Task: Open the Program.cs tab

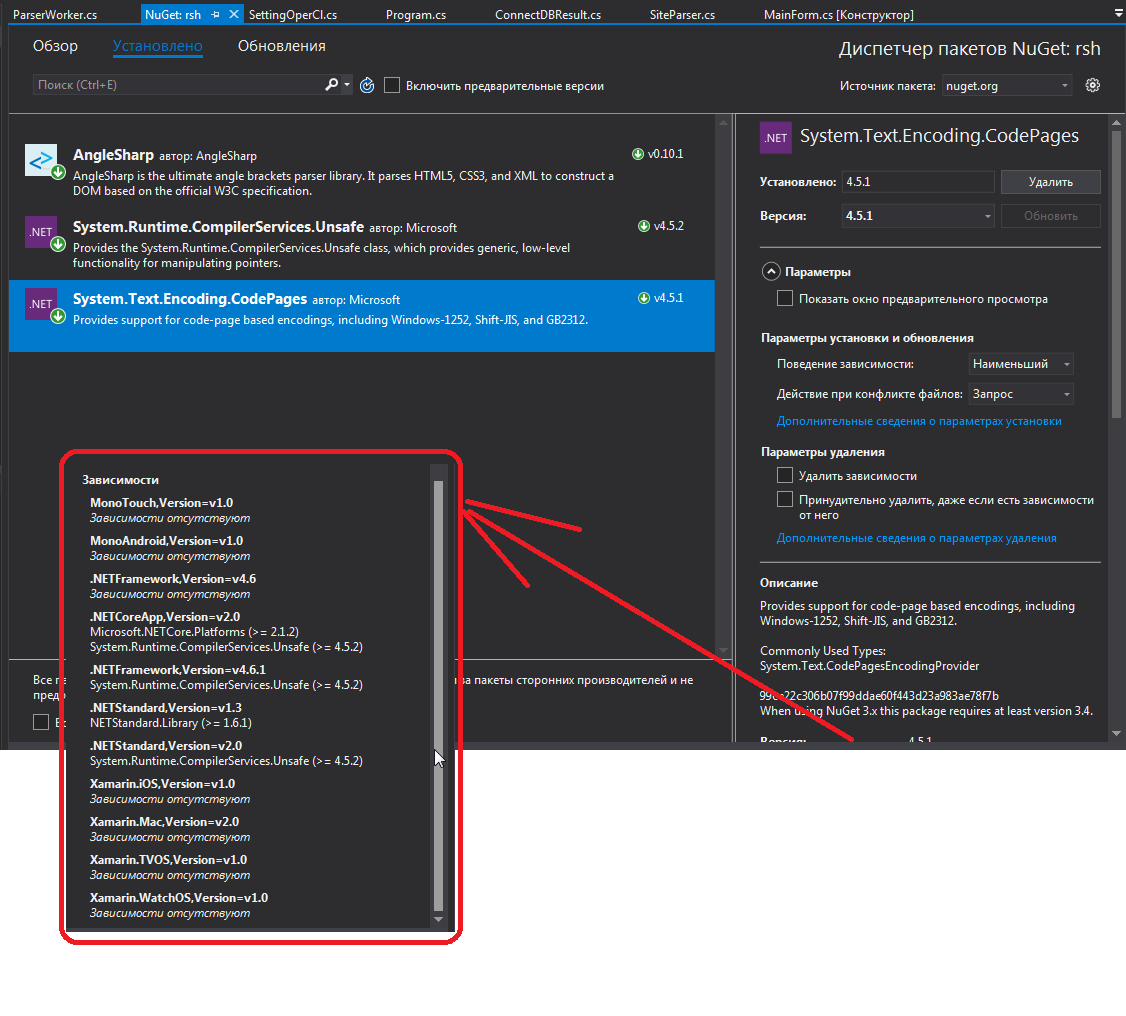Action: (x=416, y=14)
